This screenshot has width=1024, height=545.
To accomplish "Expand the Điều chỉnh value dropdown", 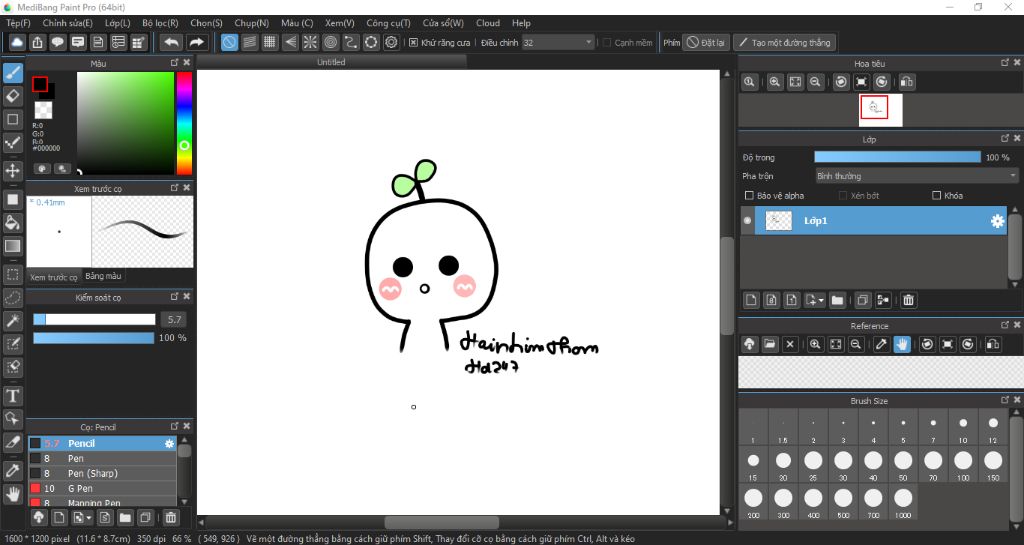I will tap(588, 43).
